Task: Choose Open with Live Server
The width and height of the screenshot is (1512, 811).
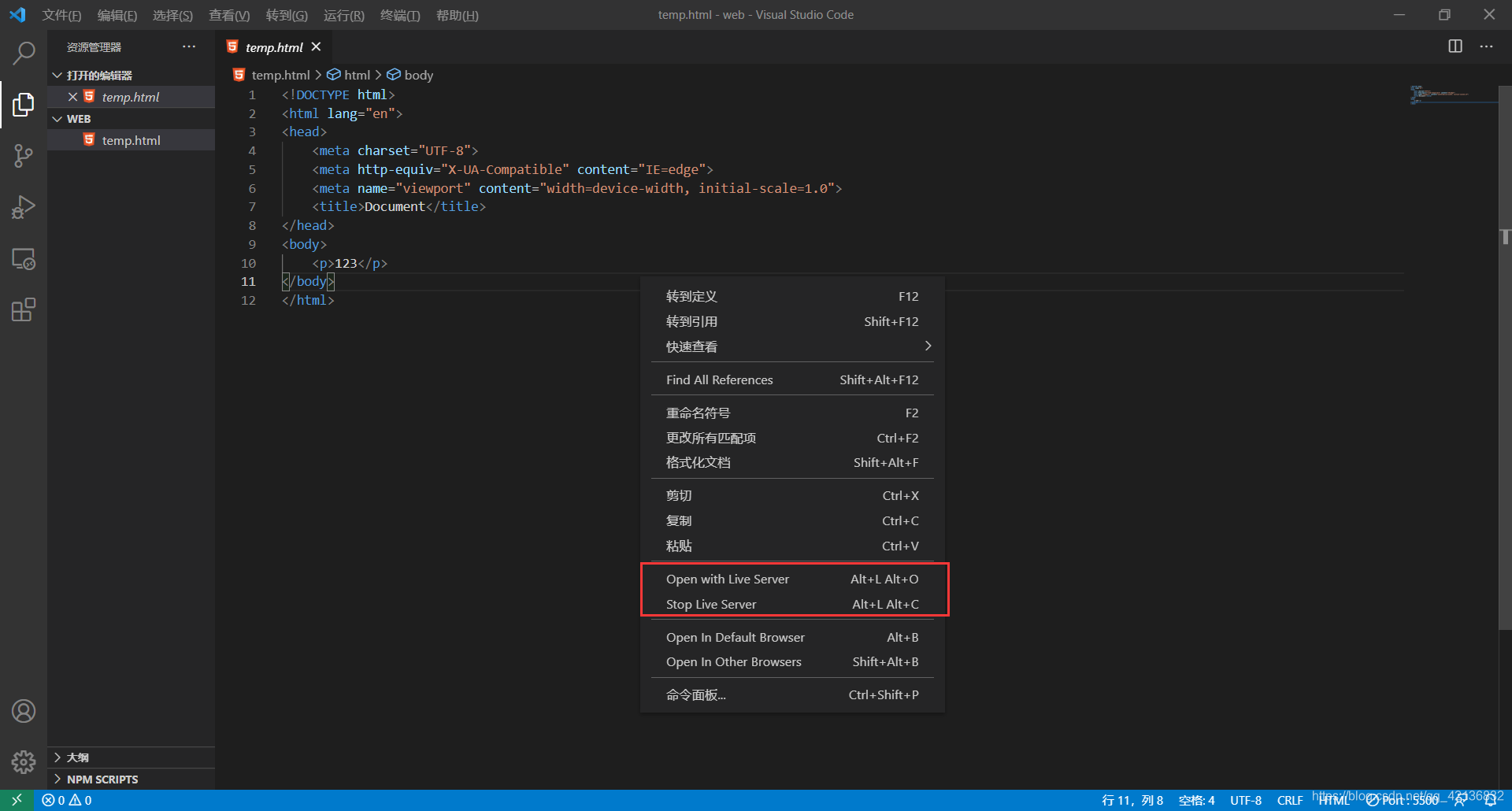Action: 792,580
